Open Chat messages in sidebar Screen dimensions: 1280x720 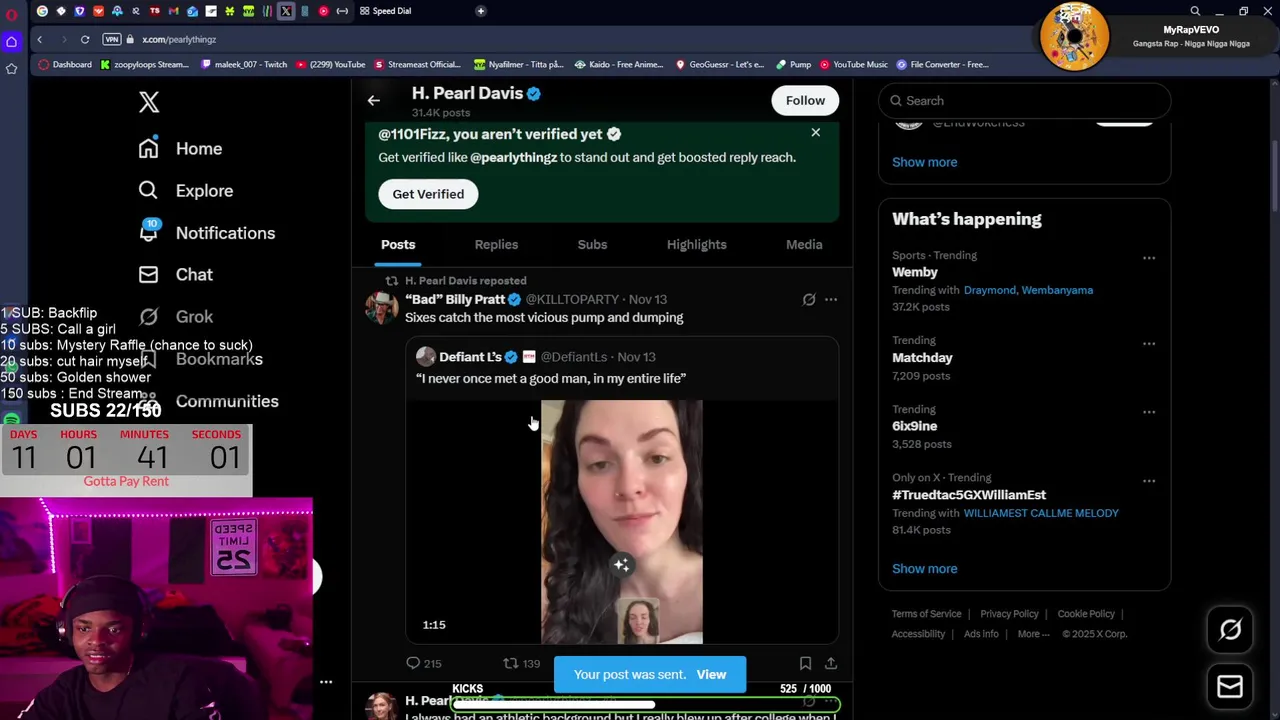pos(176,275)
